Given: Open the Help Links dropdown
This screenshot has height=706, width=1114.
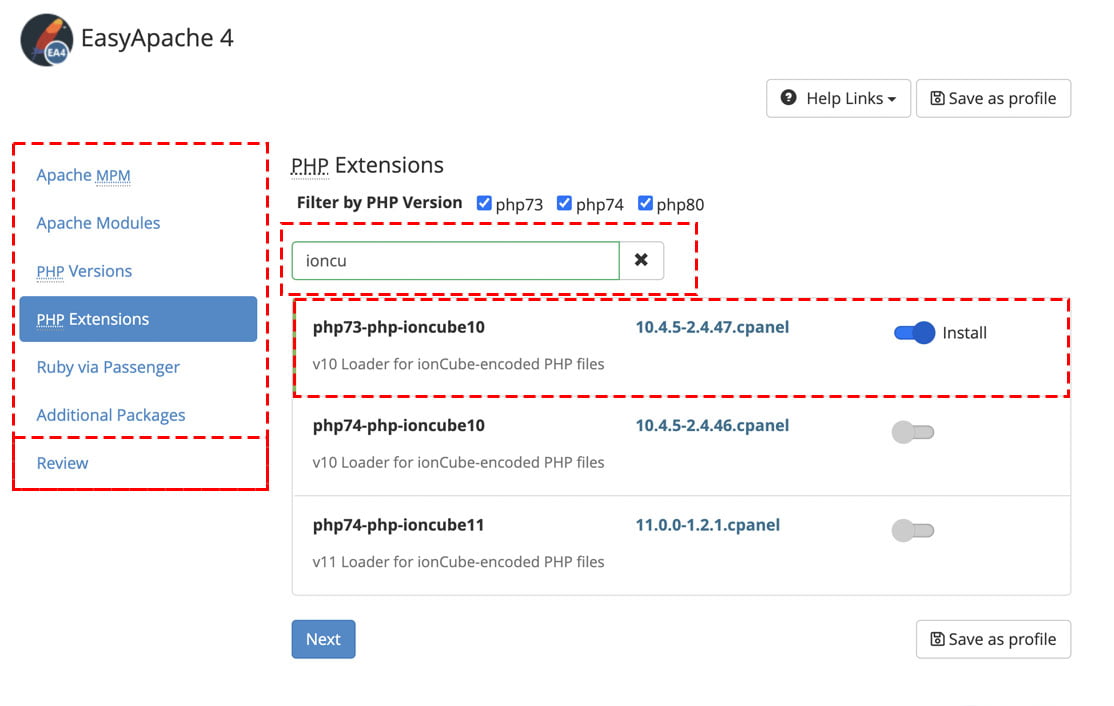Looking at the screenshot, I should [838, 98].
